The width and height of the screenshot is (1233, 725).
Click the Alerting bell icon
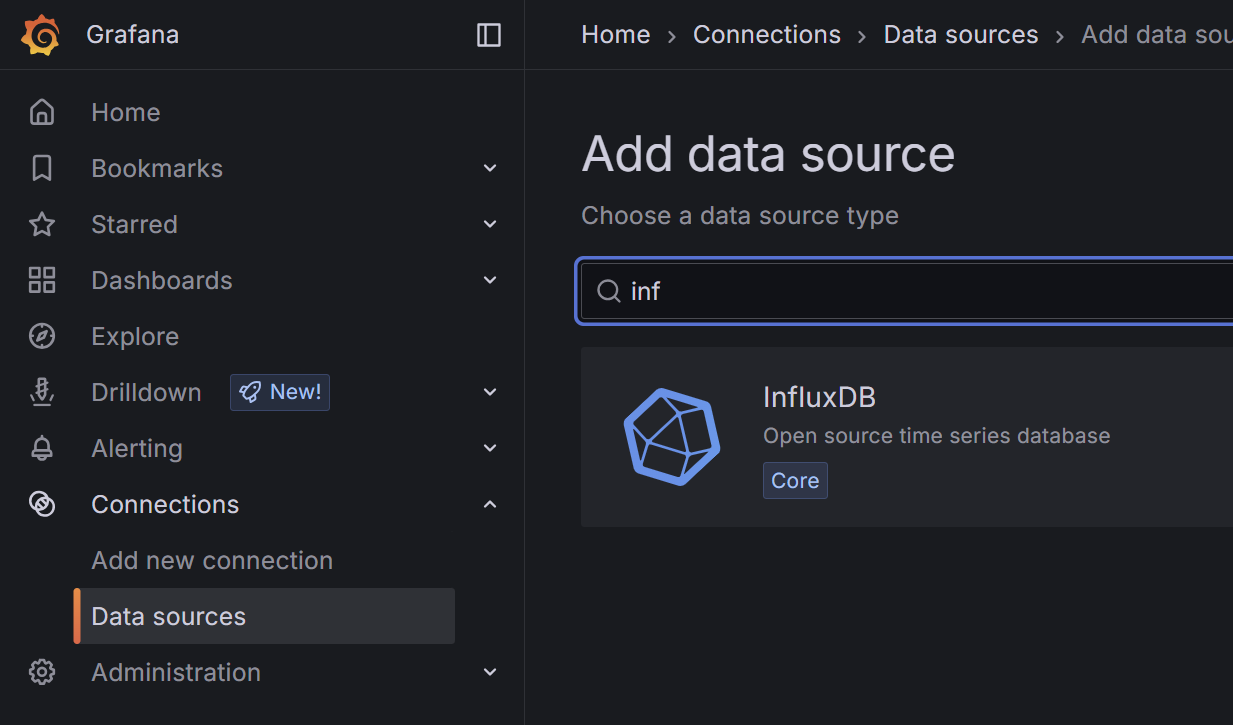tap(42, 448)
